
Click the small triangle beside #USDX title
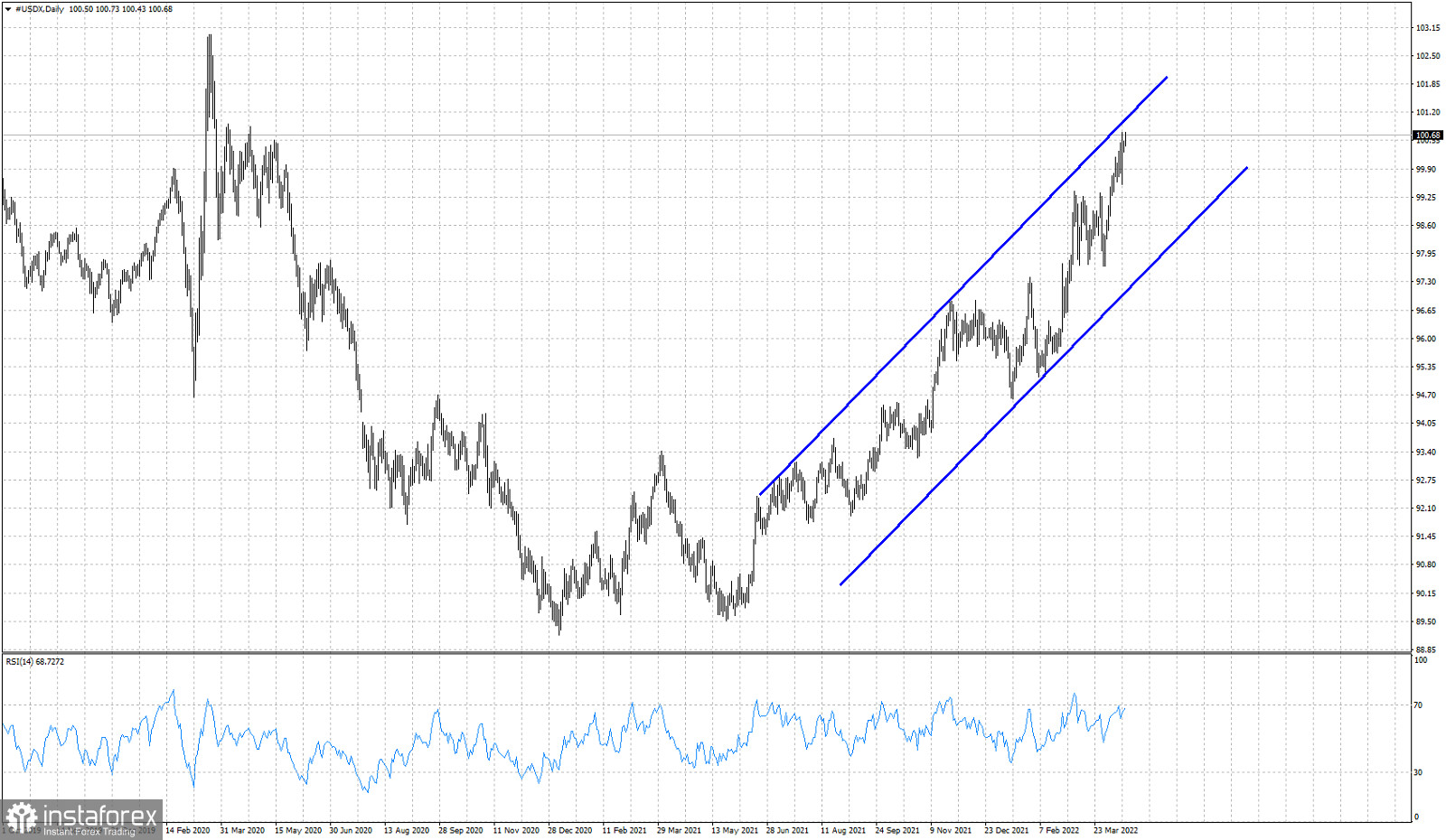(x=8, y=9)
